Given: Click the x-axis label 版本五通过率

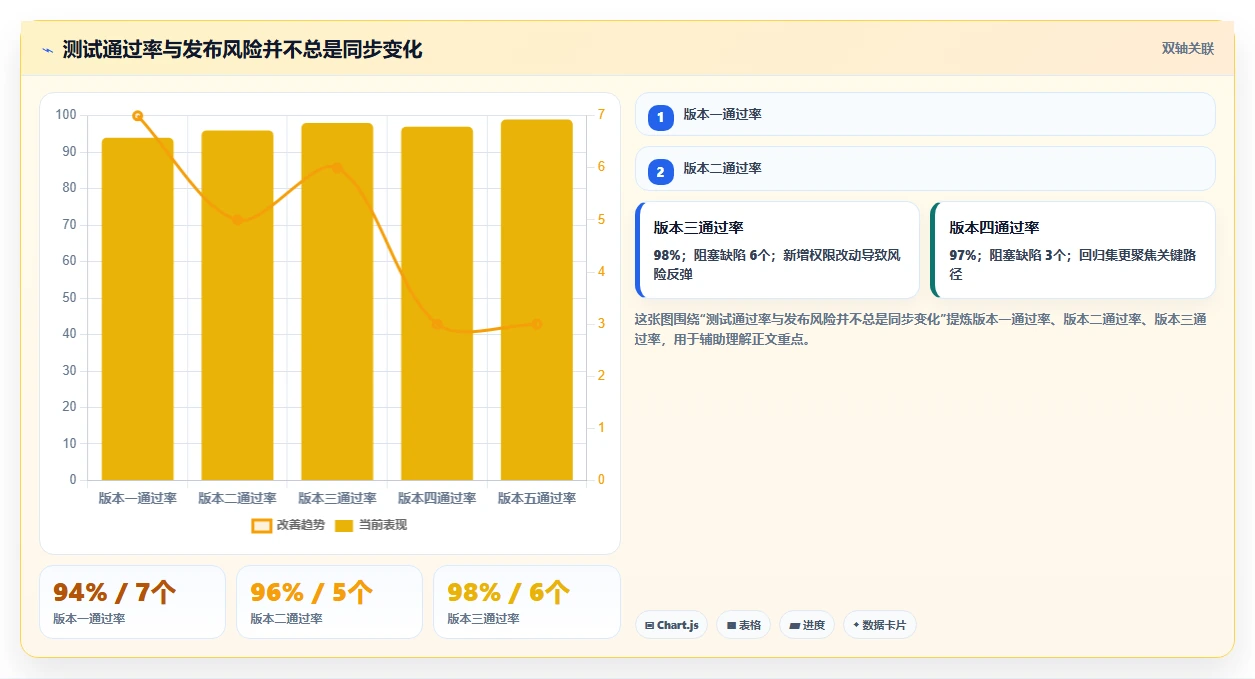Looking at the screenshot, I should point(537,498).
